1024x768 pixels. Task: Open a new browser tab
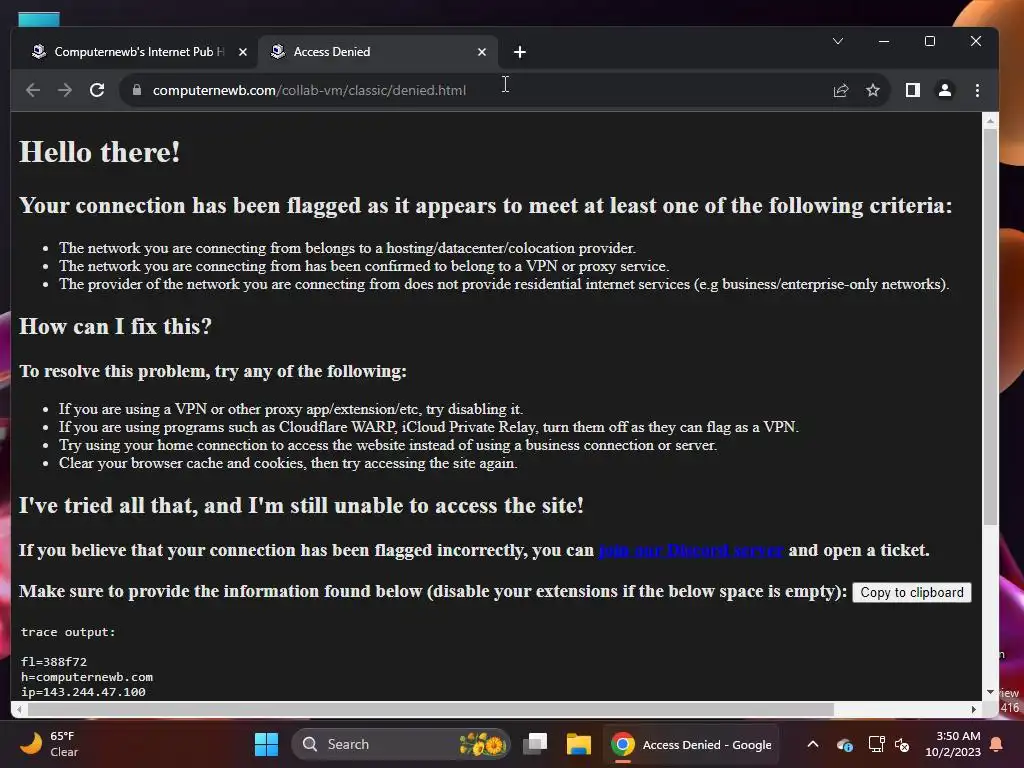520,52
